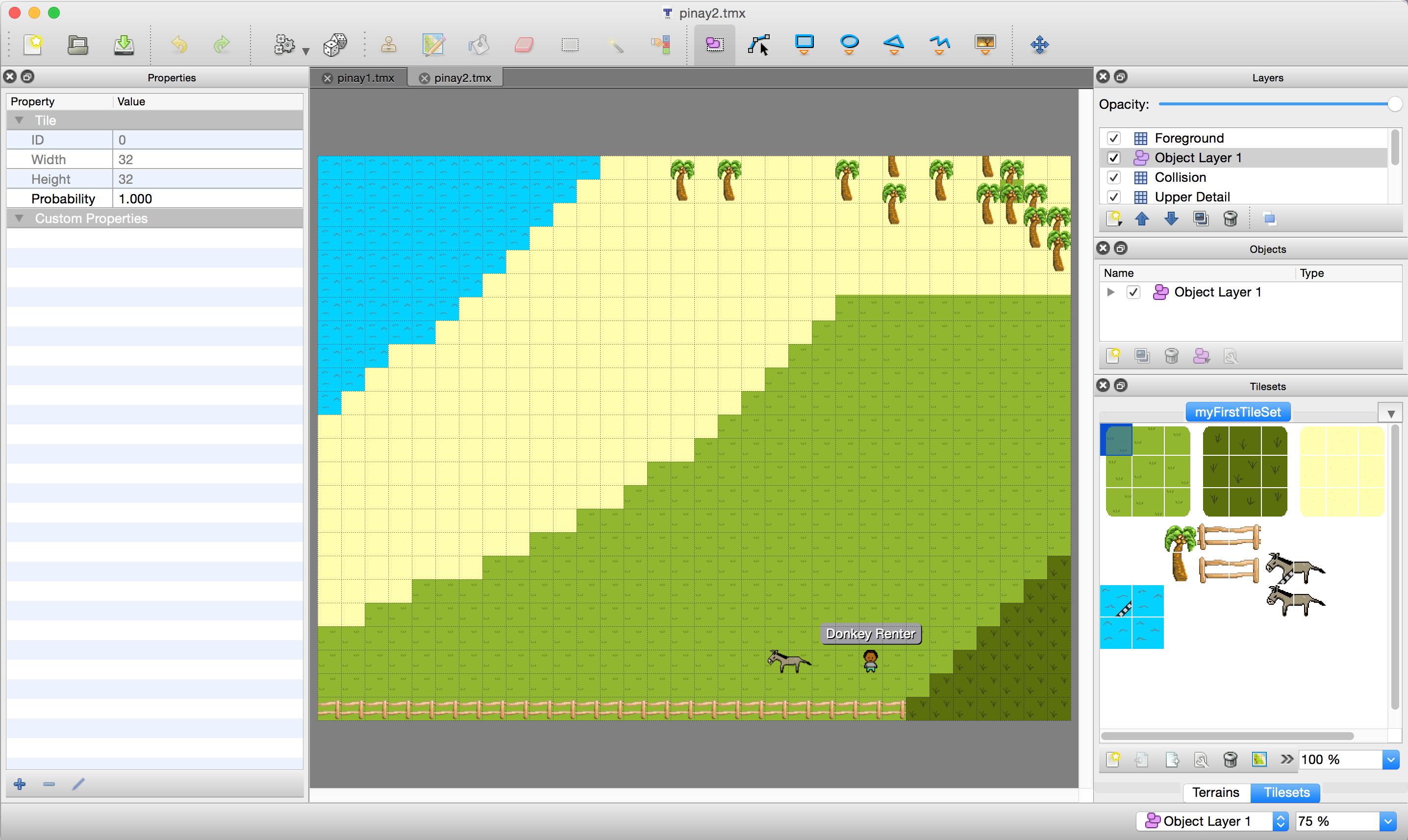Toggle Random Mode dice icon

click(334, 44)
